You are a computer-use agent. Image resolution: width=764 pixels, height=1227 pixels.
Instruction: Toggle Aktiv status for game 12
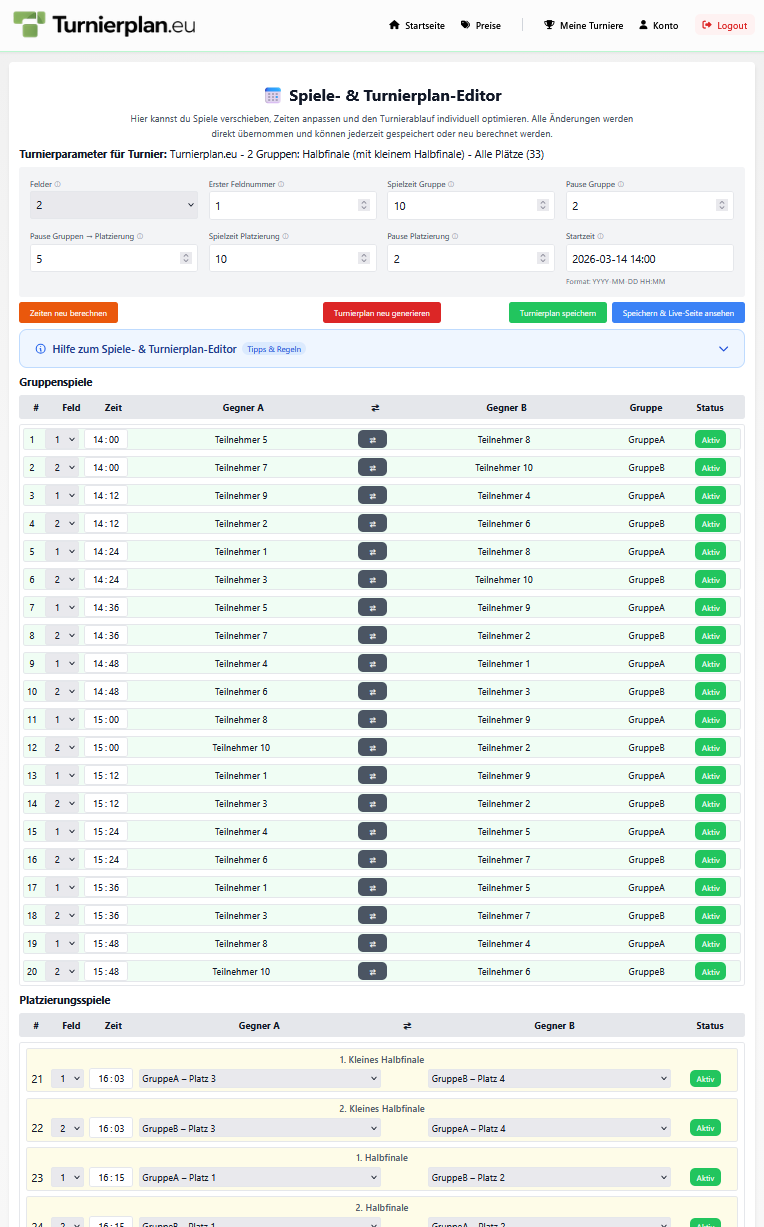710,747
